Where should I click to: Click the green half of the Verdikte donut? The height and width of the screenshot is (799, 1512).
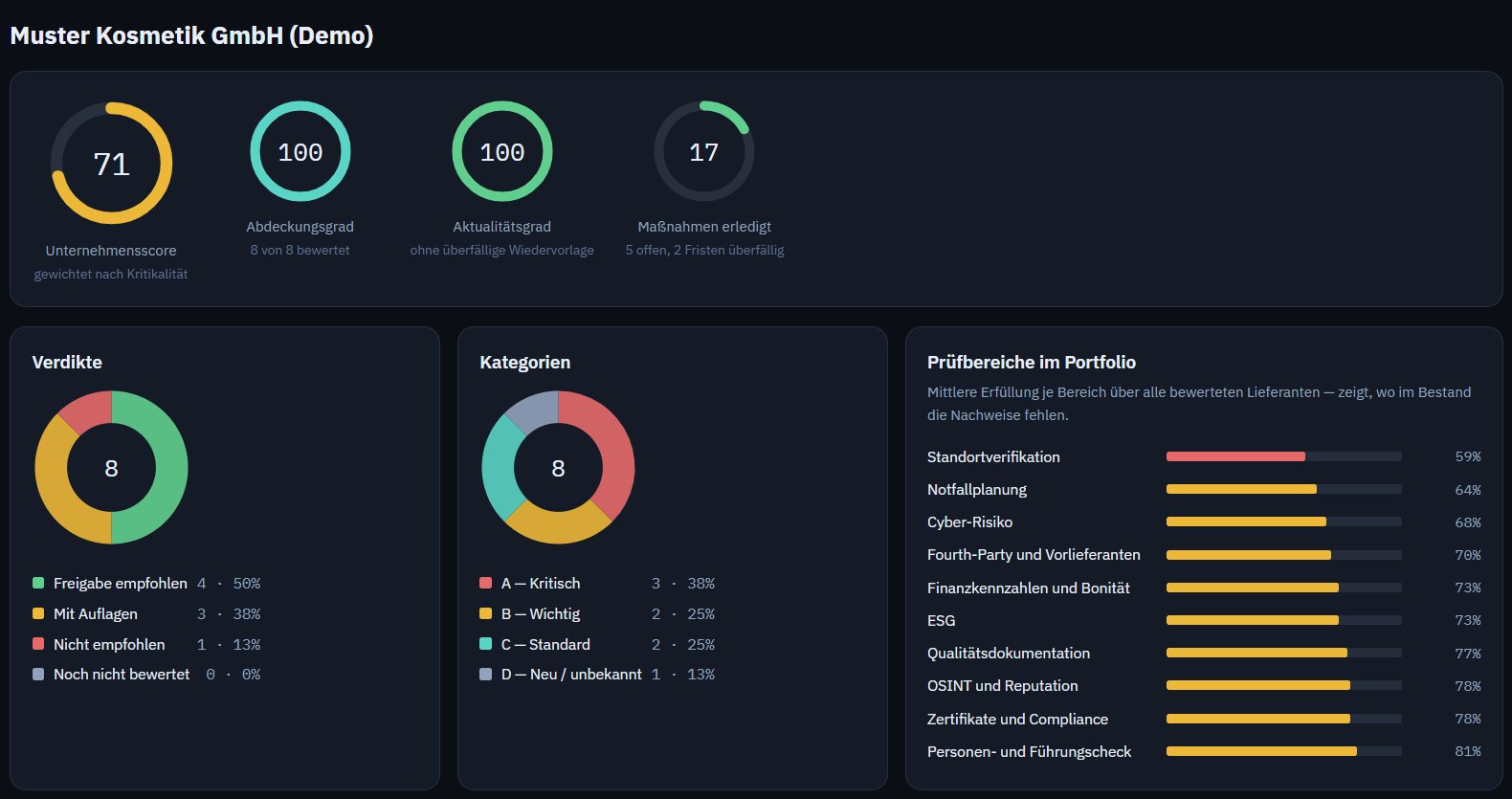click(x=170, y=468)
